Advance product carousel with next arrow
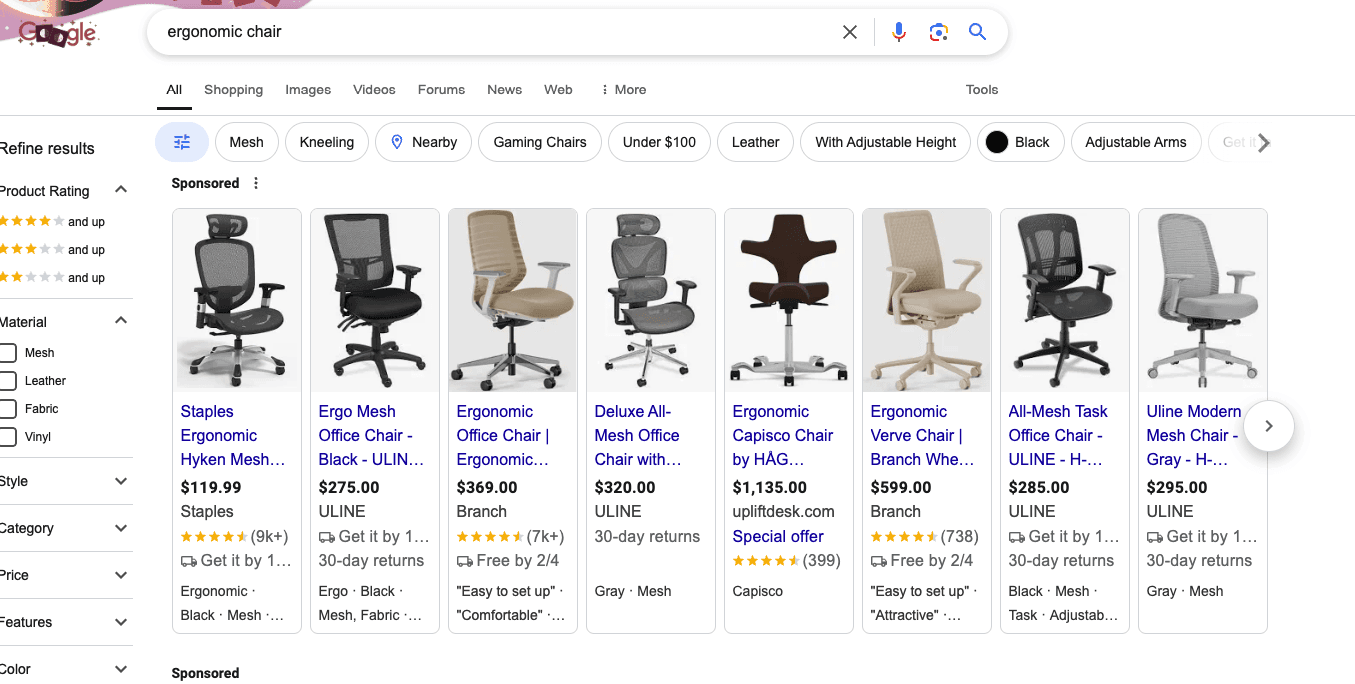Image resolution: width=1355 pixels, height=684 pixels. click(1268, 426)
